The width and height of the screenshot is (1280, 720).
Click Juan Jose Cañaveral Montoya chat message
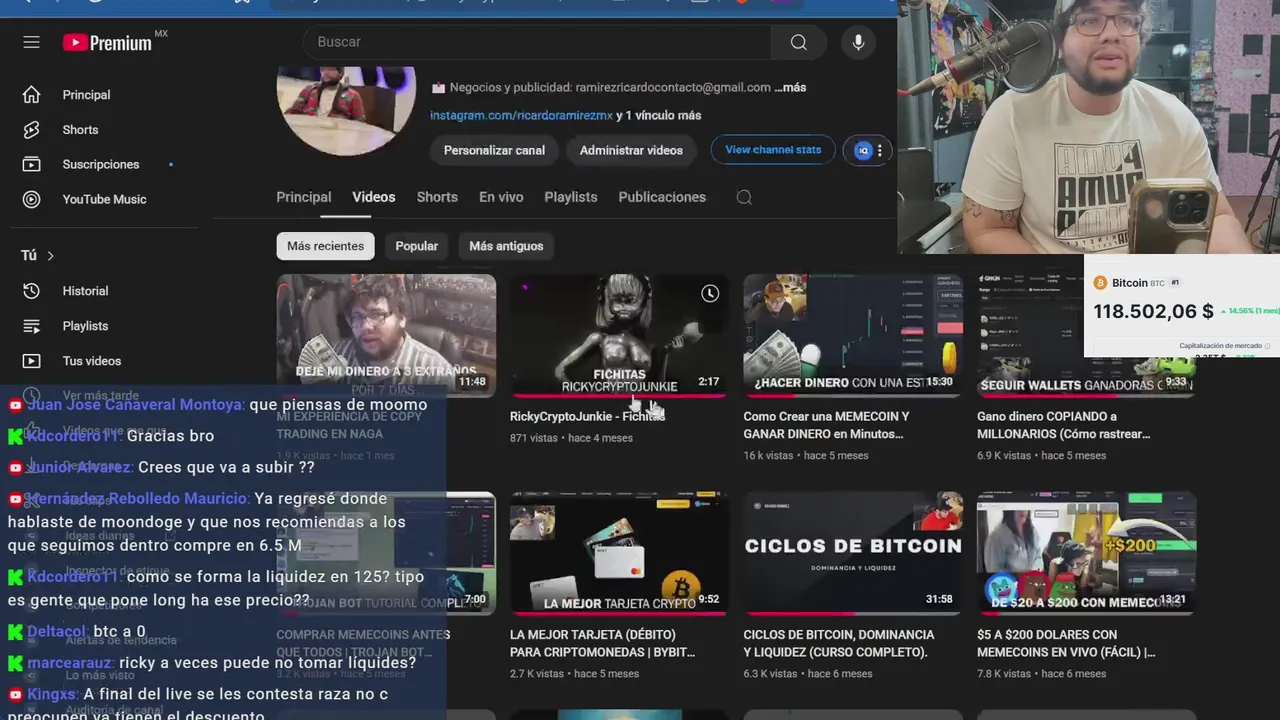click(x=218, y=405)
